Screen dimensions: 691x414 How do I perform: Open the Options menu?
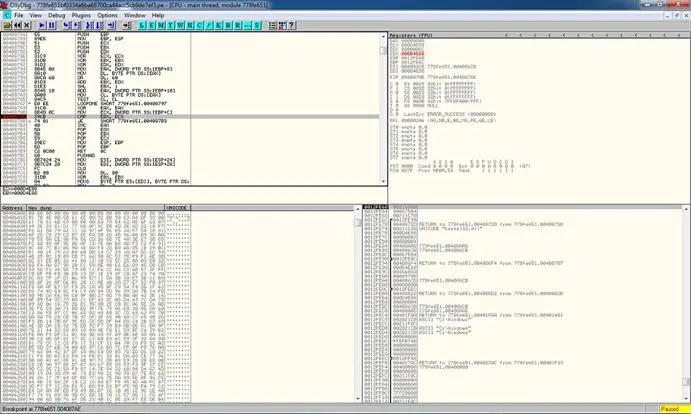pyautogui.click(x=107, y=16)
